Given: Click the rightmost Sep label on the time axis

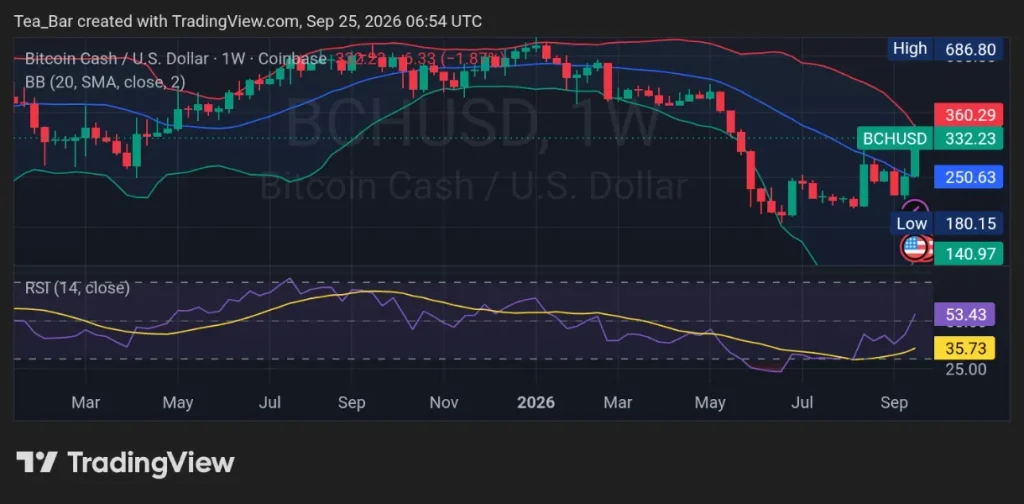Looking at the screenshot, I should click(893, 402).
